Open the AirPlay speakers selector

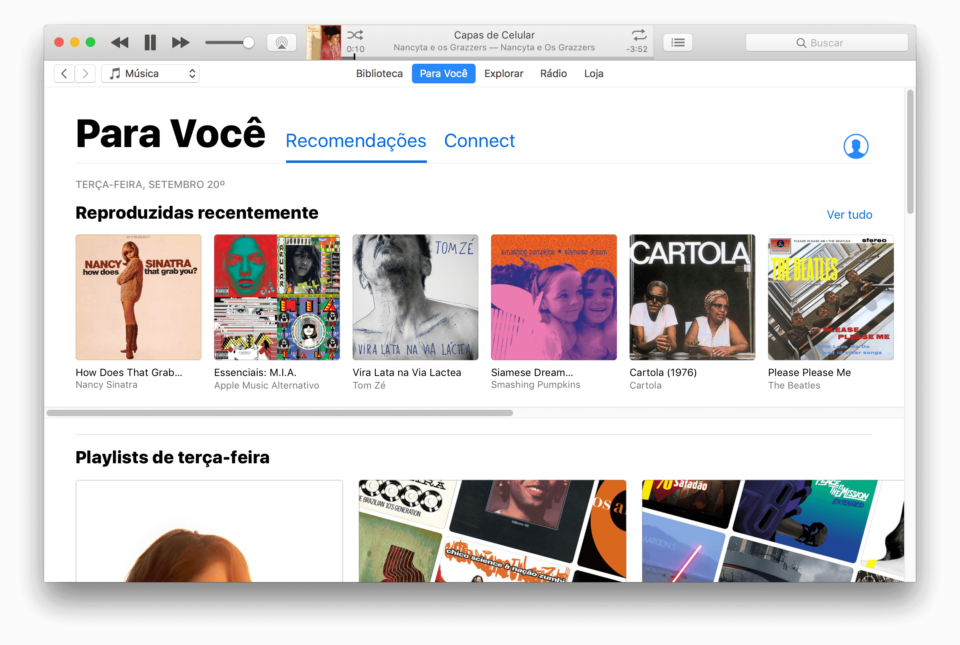click(281, 42)
